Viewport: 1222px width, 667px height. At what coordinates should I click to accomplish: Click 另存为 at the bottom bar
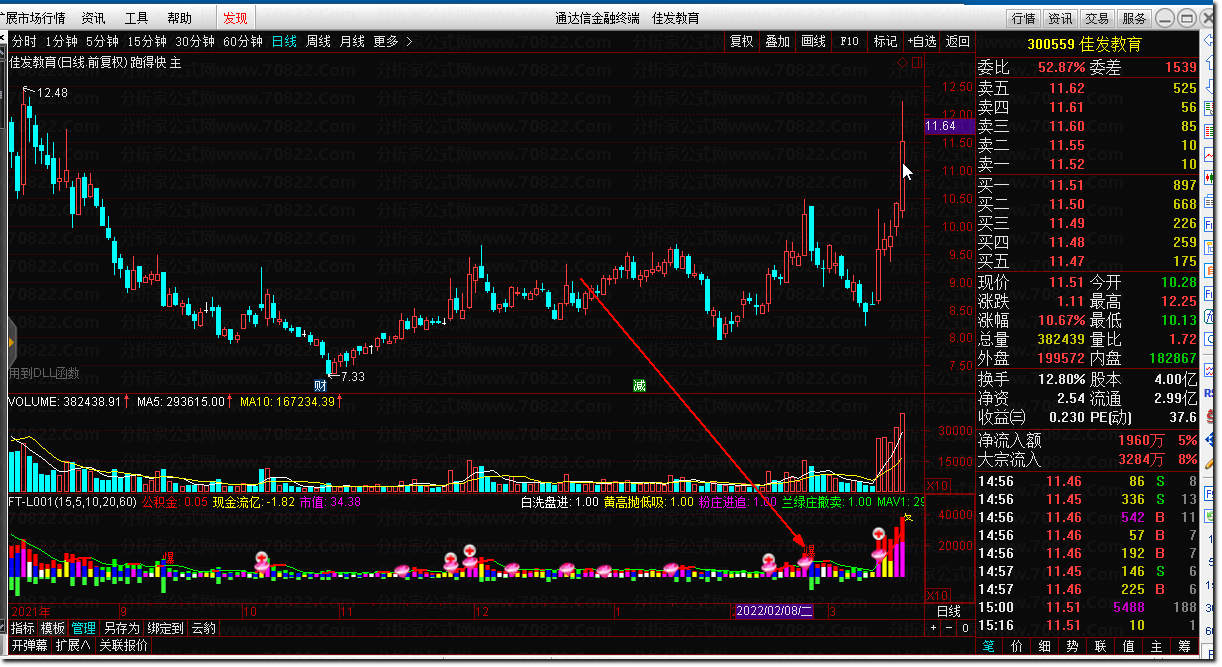122,628
